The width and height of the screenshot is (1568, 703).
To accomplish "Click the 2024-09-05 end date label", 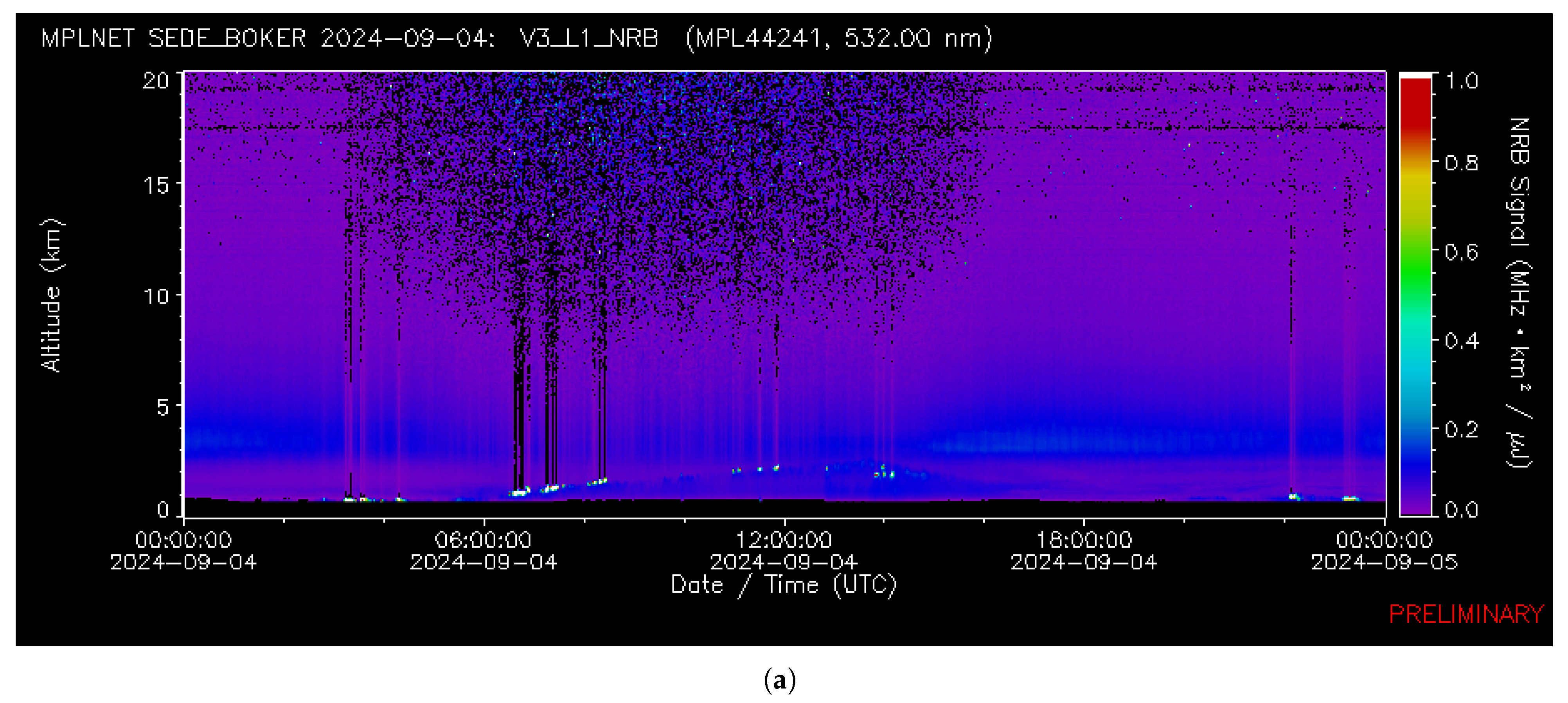I will coord(1384,562).
